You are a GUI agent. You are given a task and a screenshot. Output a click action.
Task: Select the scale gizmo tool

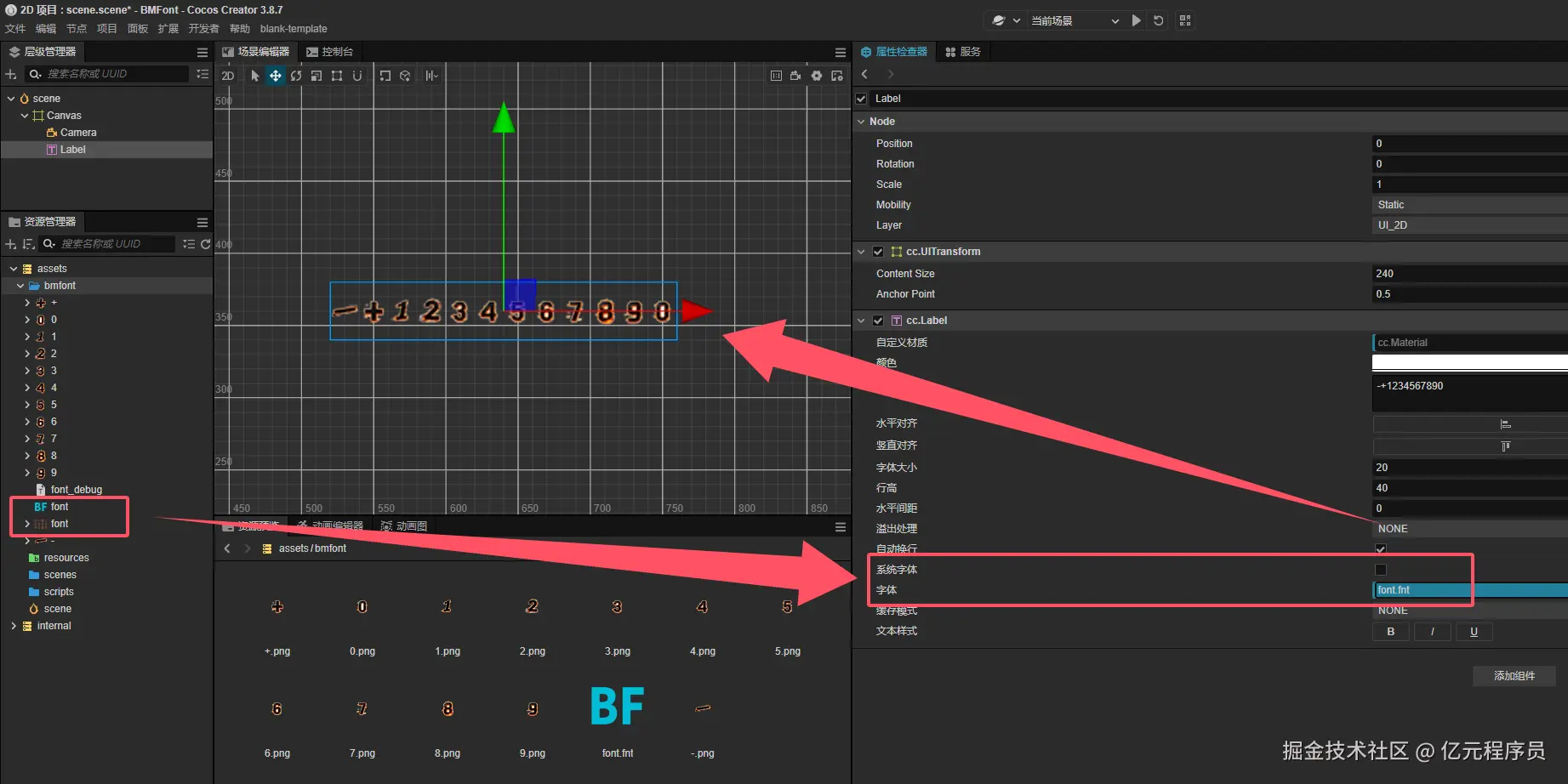316,76
